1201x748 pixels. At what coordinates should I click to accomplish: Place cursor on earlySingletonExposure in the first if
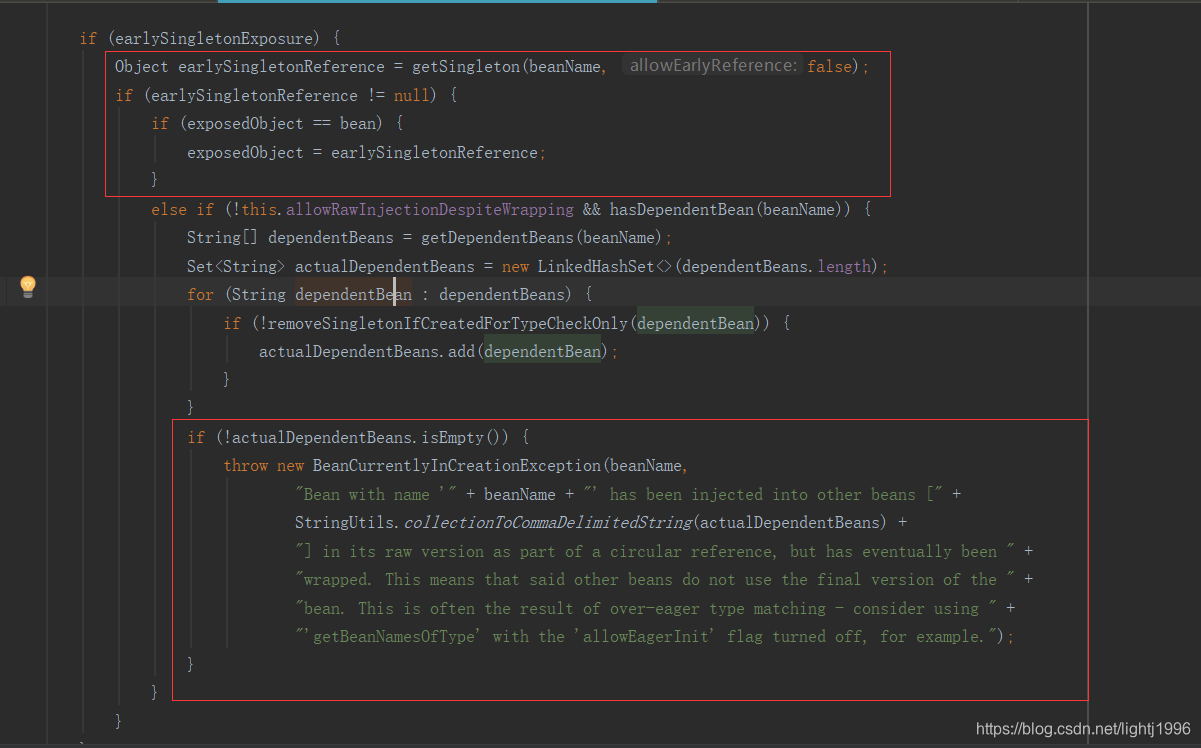click(216, 38)
